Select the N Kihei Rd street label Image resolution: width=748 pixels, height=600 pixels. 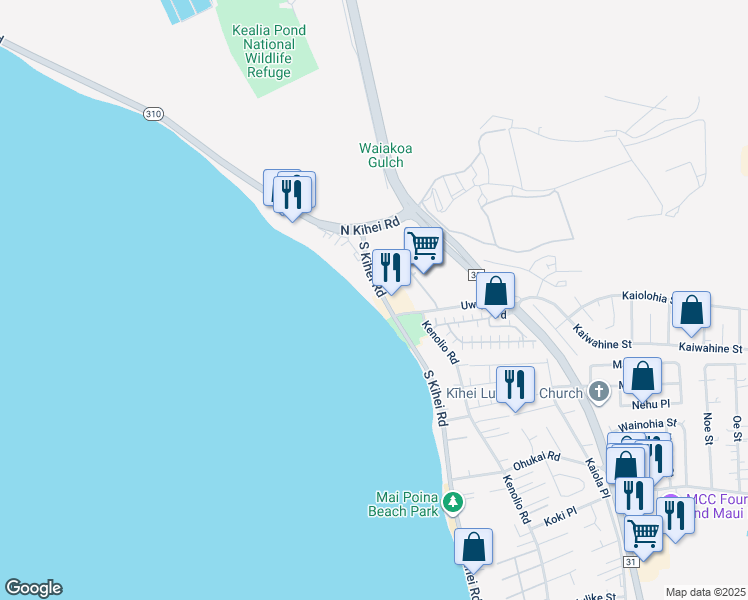click(x=370, y=226)
